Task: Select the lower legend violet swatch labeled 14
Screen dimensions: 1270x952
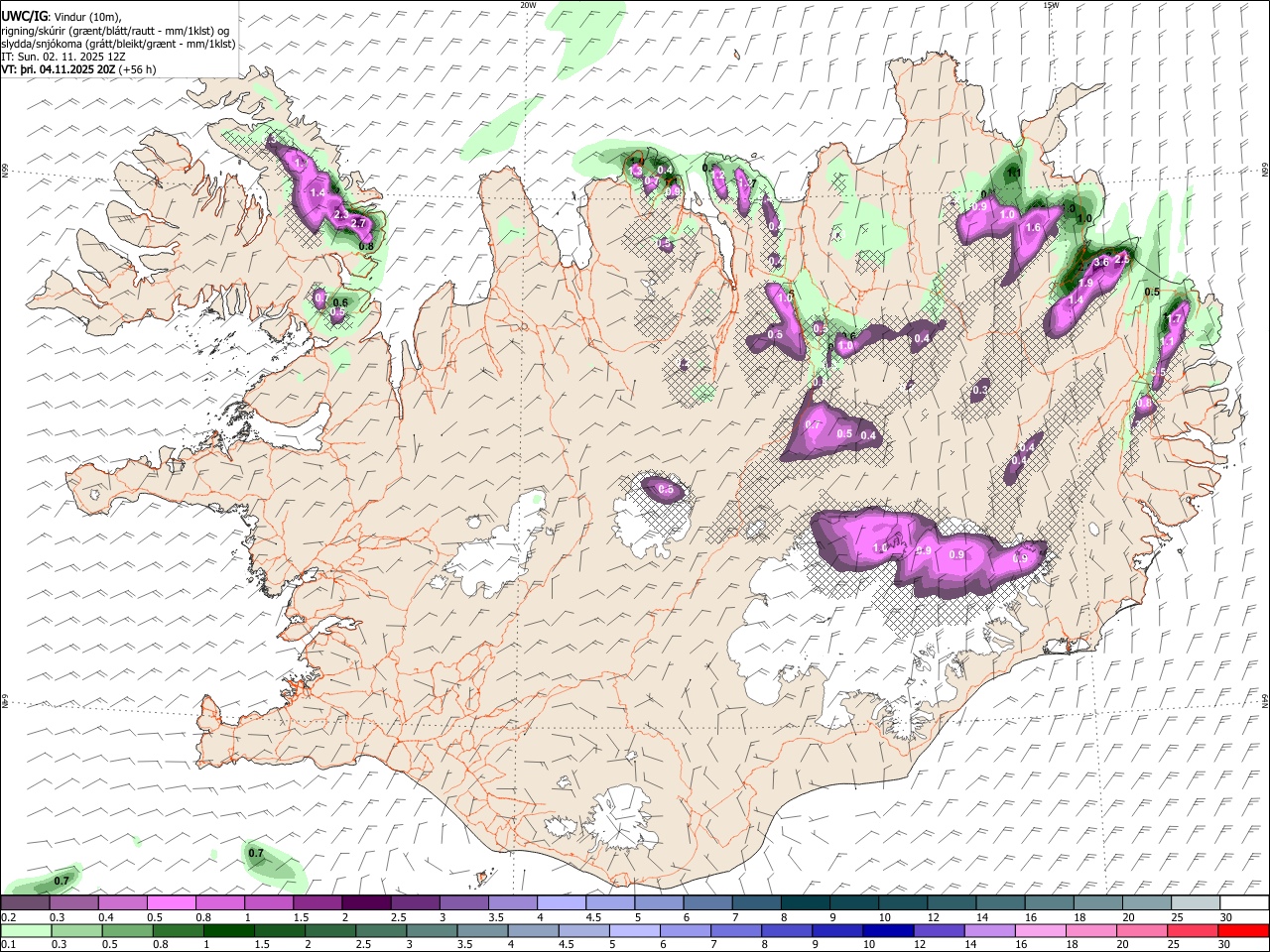Action: (x=989, y=930)
